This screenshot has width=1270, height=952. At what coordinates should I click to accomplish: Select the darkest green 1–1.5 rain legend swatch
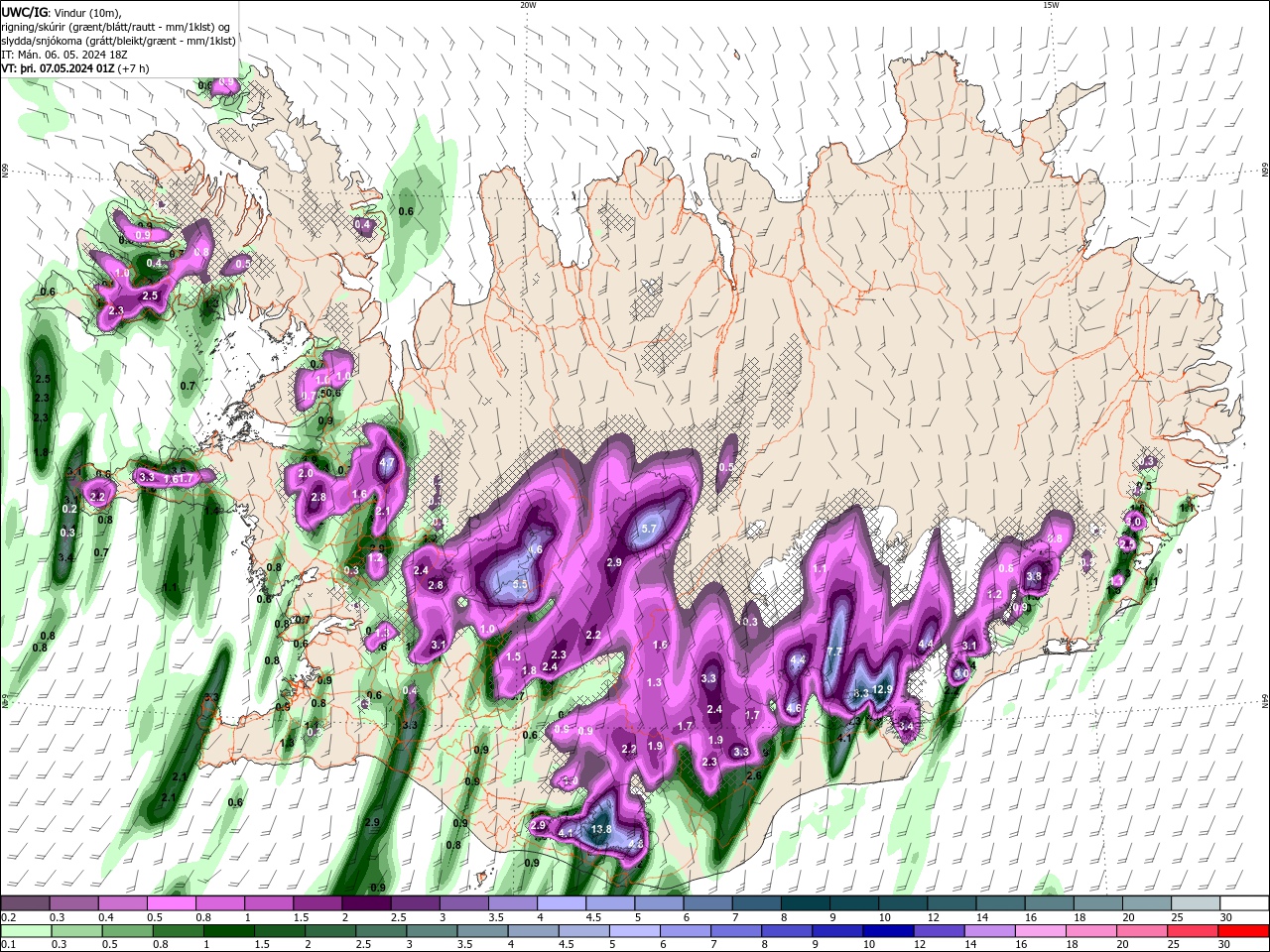(228, 931)
